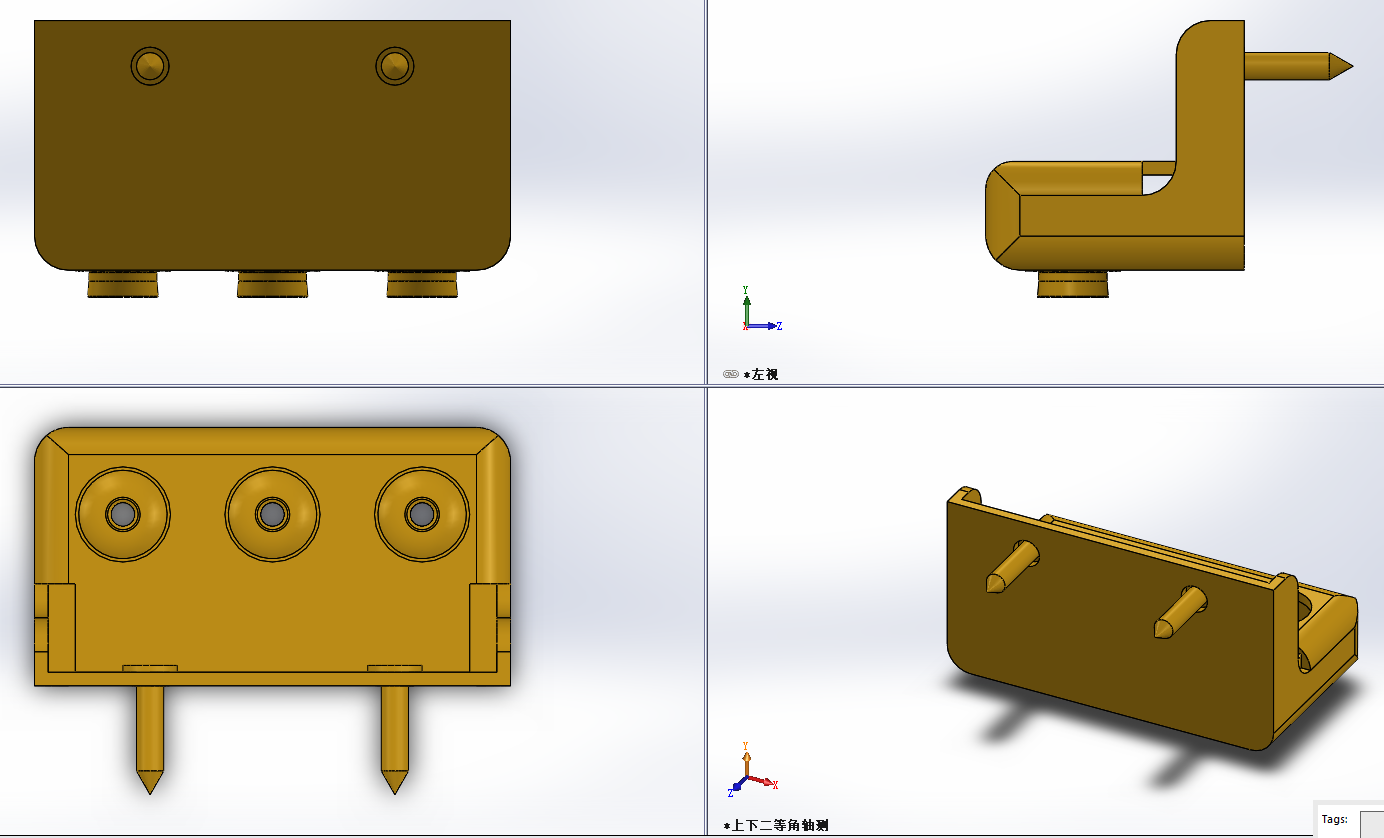Select the center circular boss in the bottom-left viewport

pos(272,514)
